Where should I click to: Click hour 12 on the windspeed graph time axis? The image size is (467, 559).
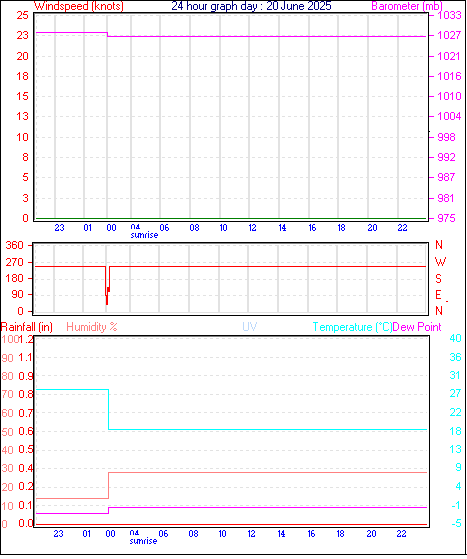252,227
